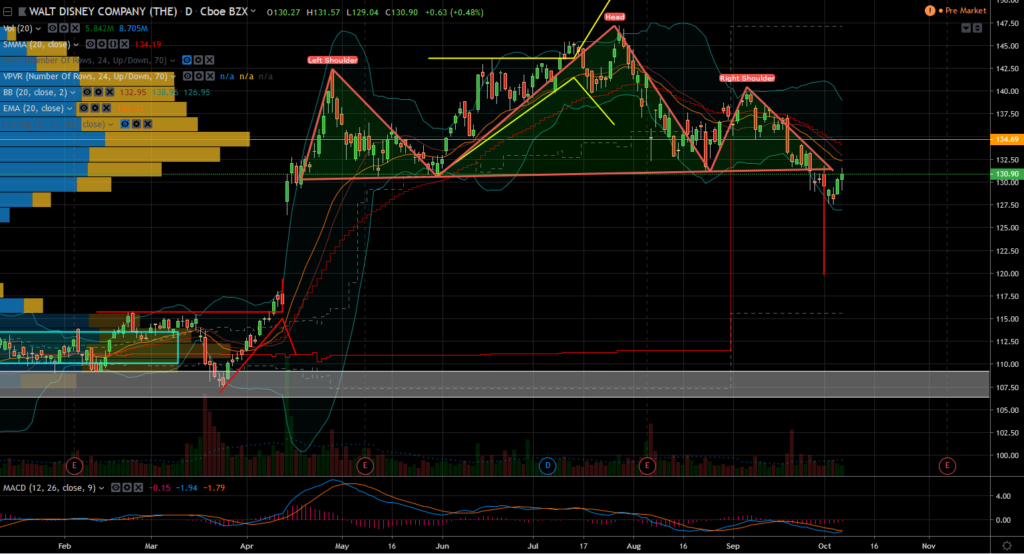Click the first earnings E marker near February
Viewport: 1024px width, 554px height.
[74, 466]
